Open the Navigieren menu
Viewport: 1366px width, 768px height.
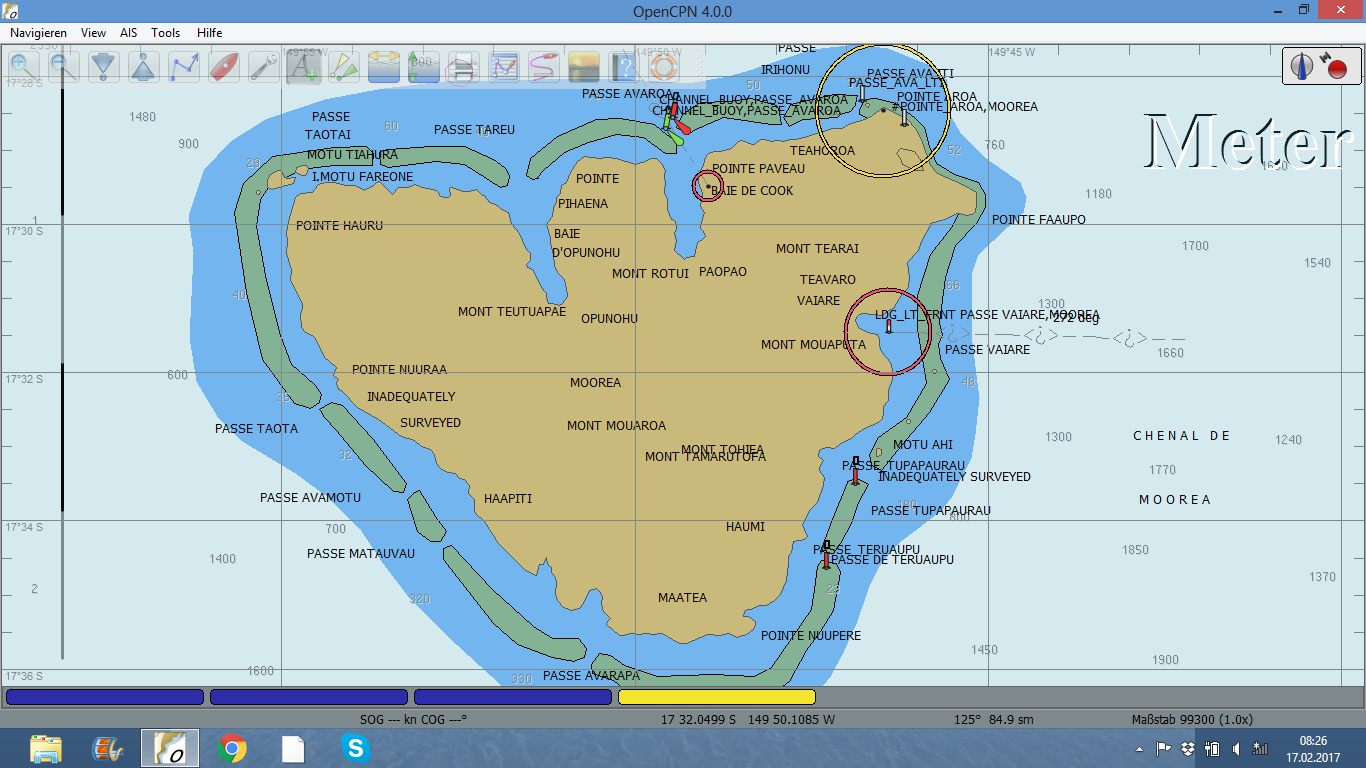[38, 32]
